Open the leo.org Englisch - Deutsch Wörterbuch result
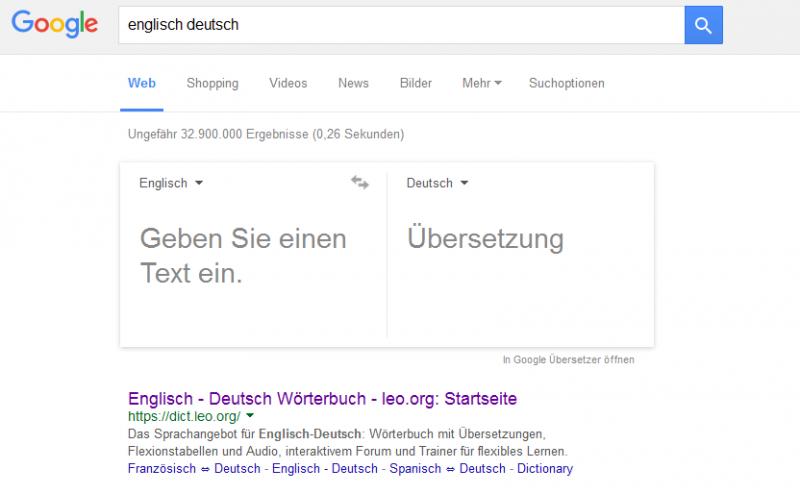 (322, 399)
